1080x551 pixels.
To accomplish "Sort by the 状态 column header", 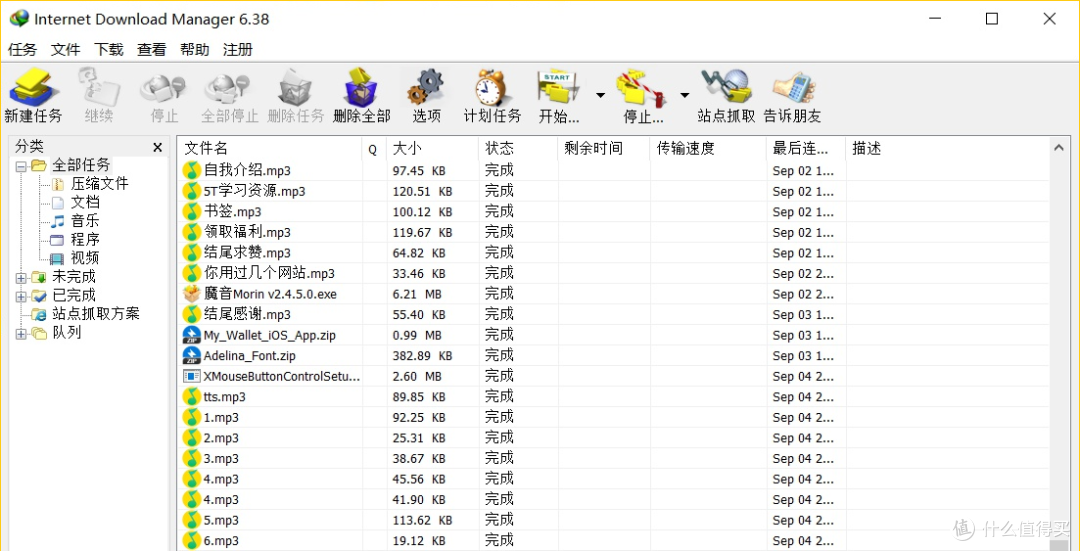I will coord(517,149).
